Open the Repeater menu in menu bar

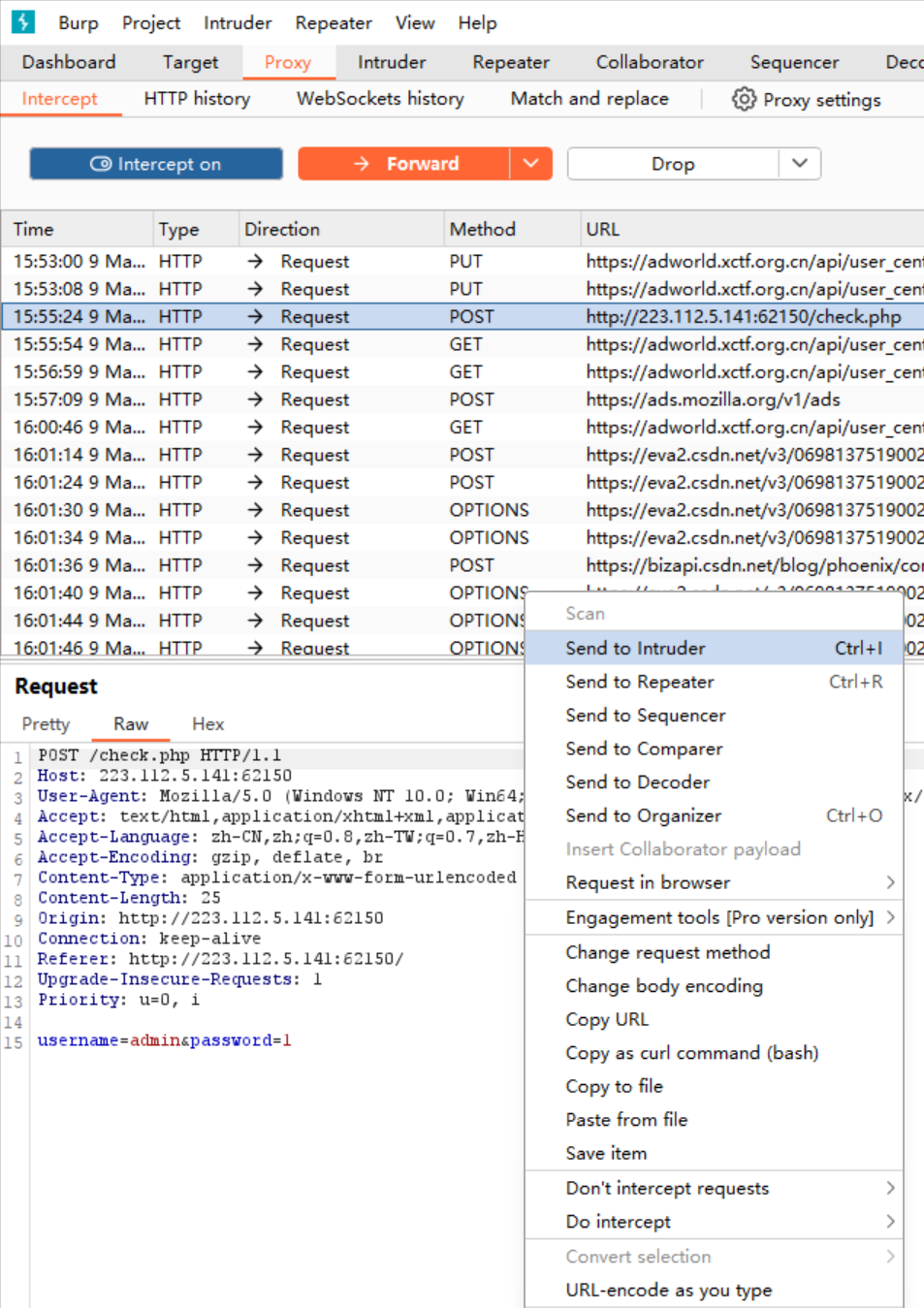(334, 22)
